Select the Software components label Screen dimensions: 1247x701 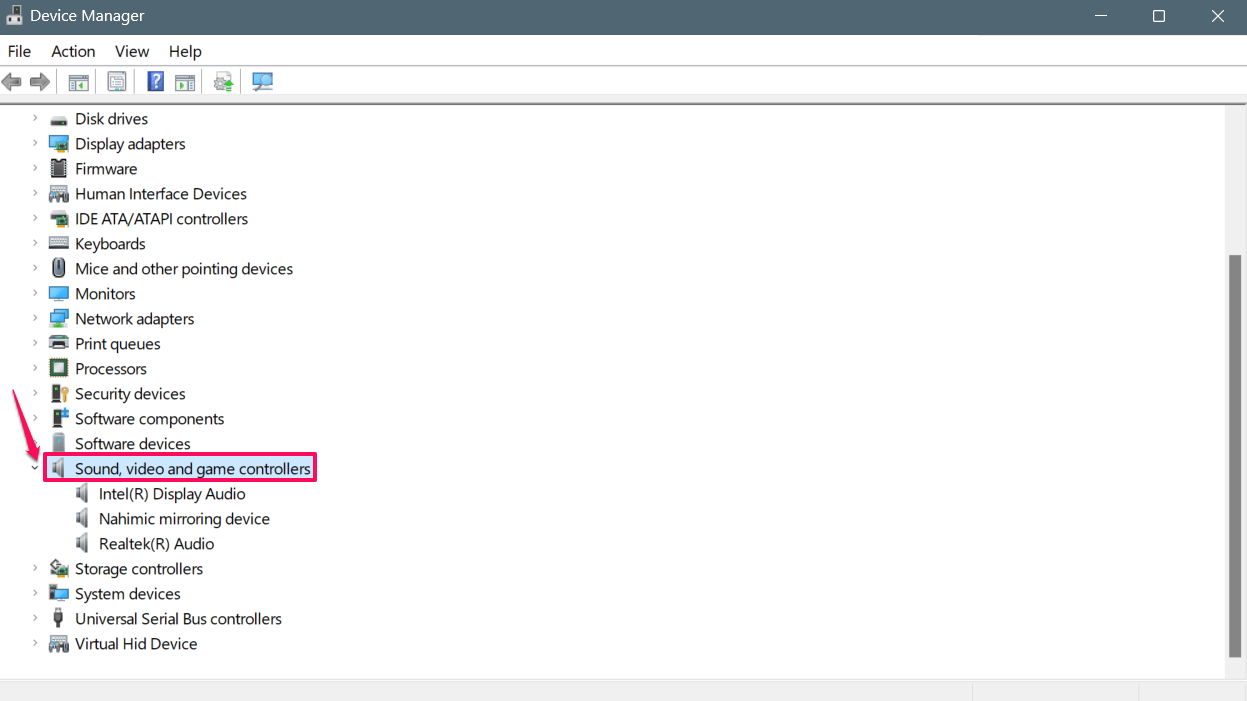click(x=150, y=419)
